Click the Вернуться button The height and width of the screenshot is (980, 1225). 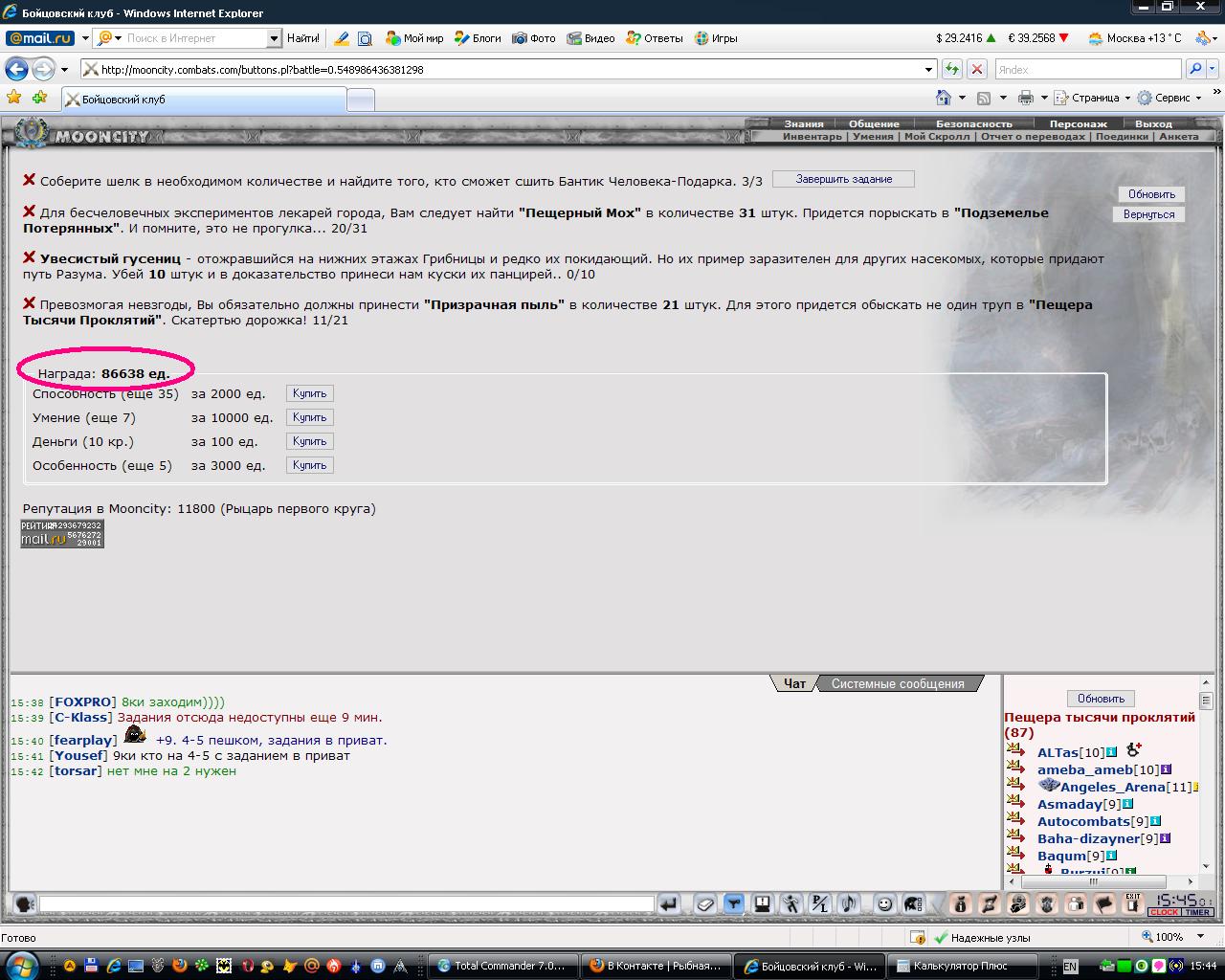tap(1148, 214)
